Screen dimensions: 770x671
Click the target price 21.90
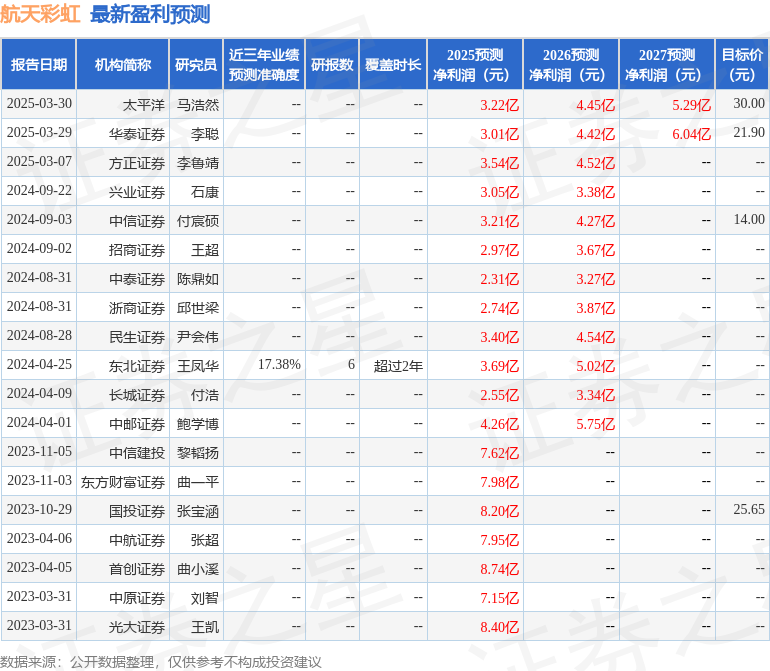(x=749, y=133)
